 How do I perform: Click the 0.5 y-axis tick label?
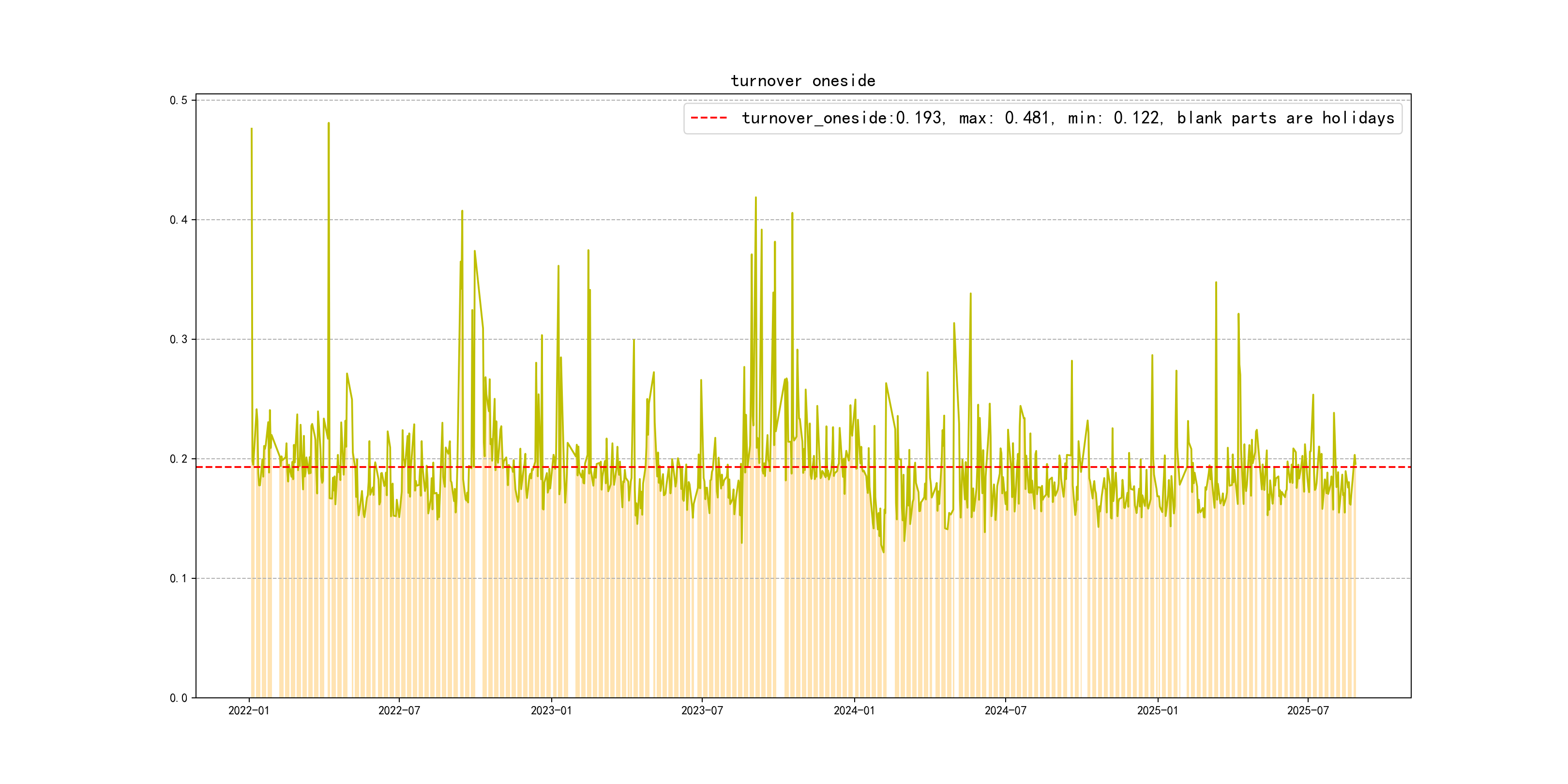pos(179,101)
